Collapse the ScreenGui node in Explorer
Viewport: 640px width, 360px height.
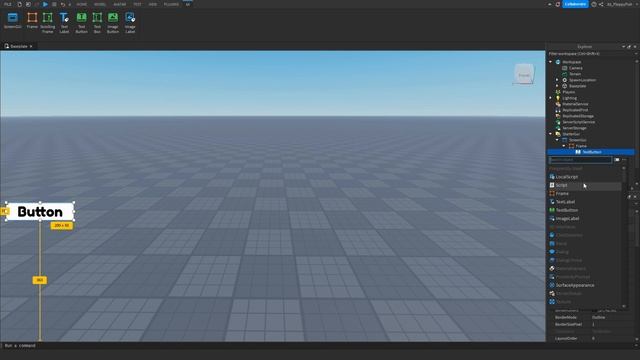point(557,140)
